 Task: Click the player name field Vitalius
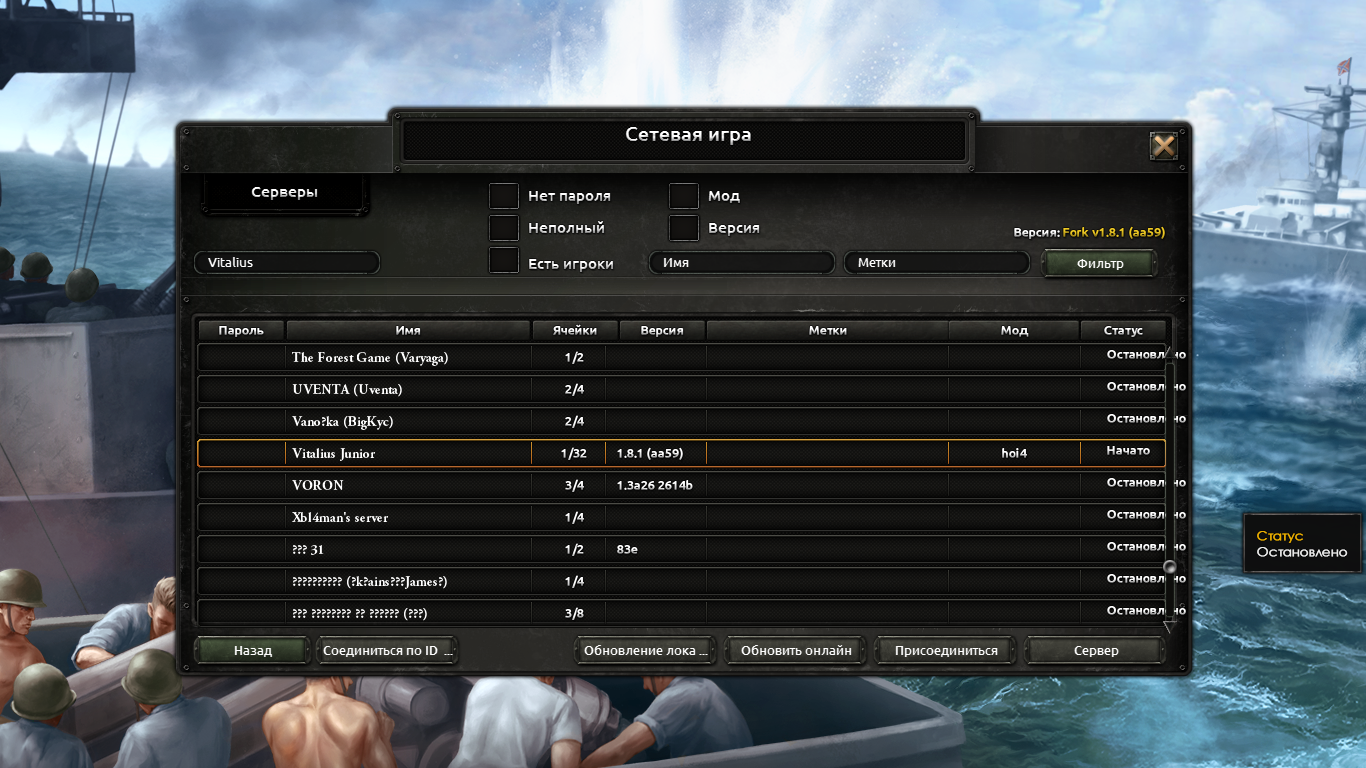coord(287,263)
